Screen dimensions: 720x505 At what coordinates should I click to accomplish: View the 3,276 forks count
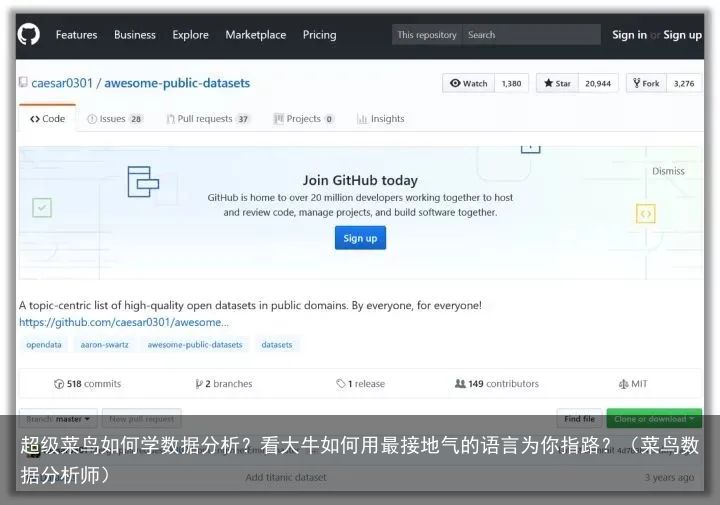click(684, 83)
